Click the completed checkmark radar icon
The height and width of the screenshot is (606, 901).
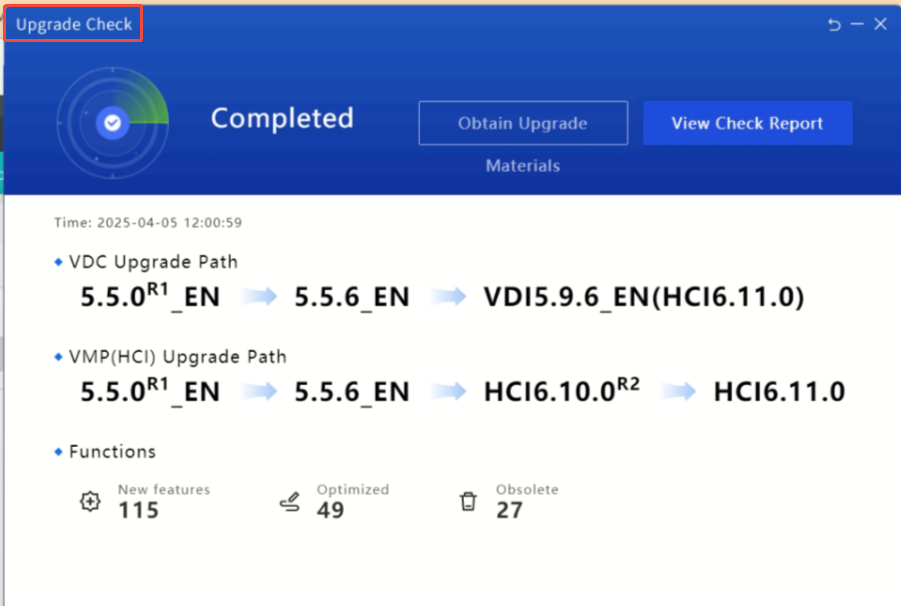[x=112, y=123]
